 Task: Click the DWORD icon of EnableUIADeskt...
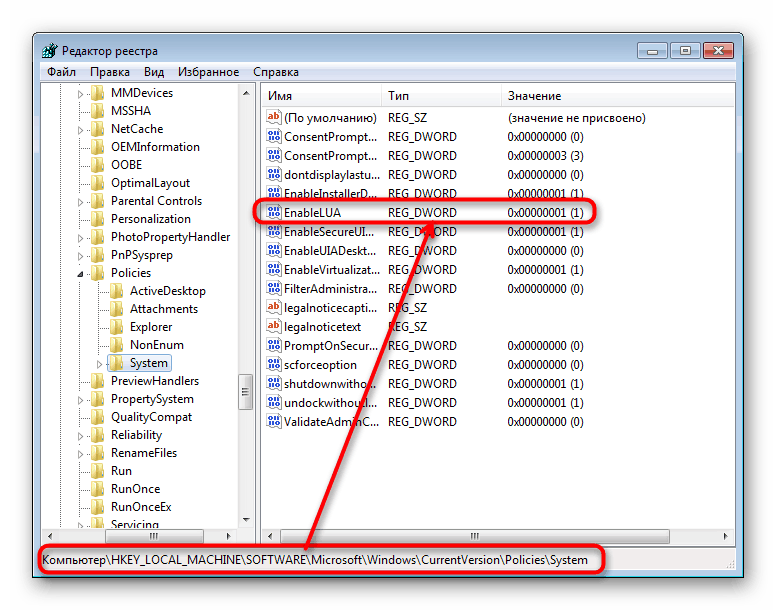(274, 250)
